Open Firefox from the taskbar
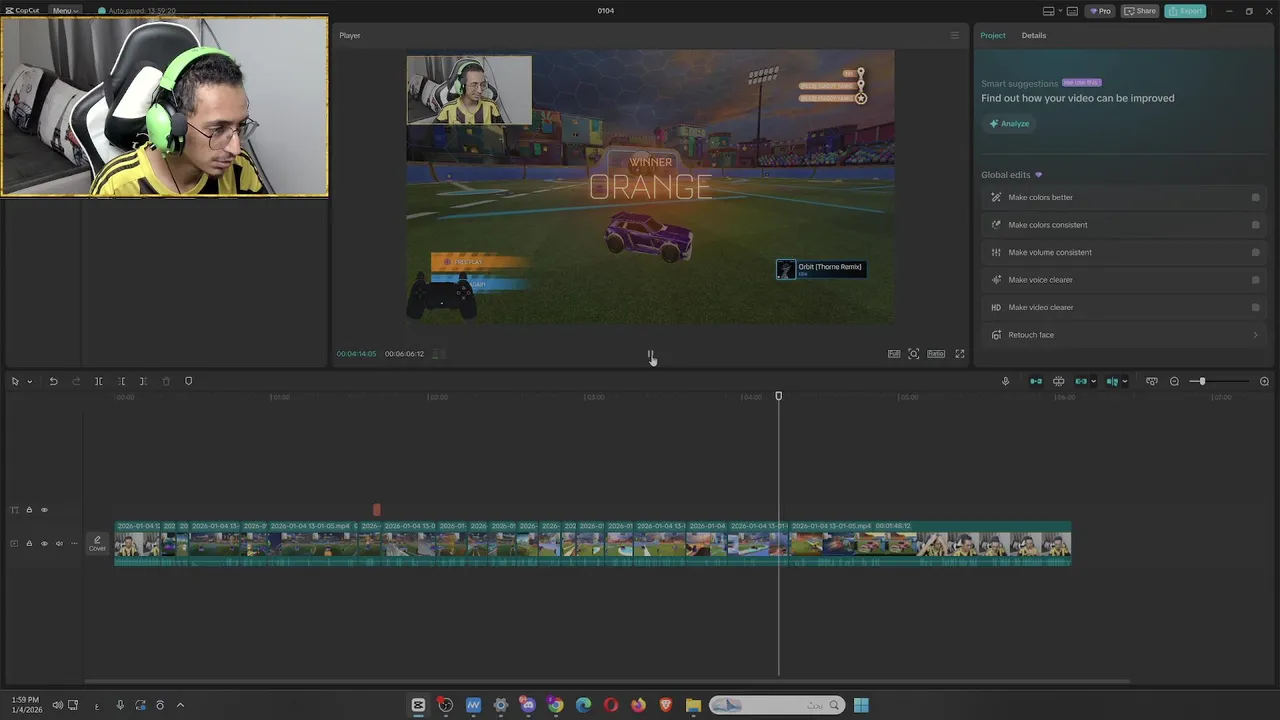1280x720 pixels. point(639,705)
